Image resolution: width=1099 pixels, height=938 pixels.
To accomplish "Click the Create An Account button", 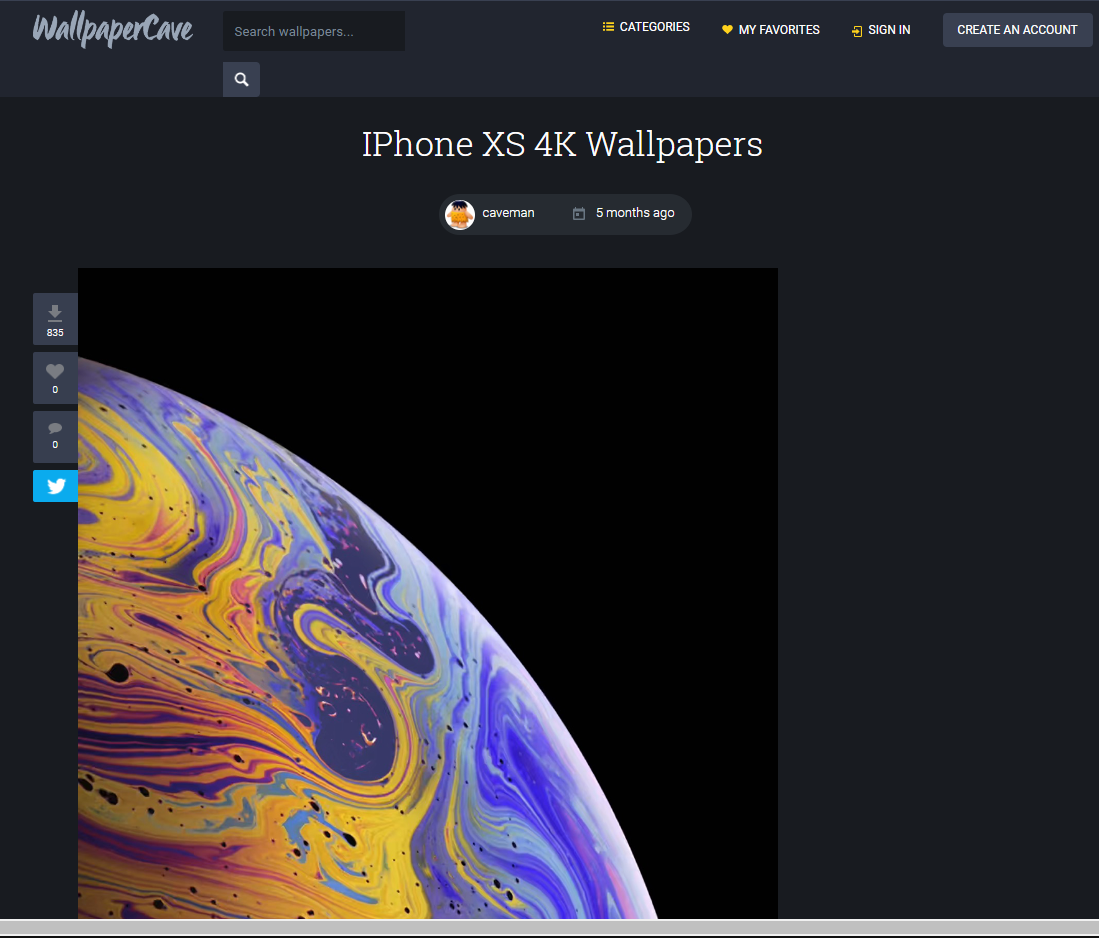I will (1017, 30).
